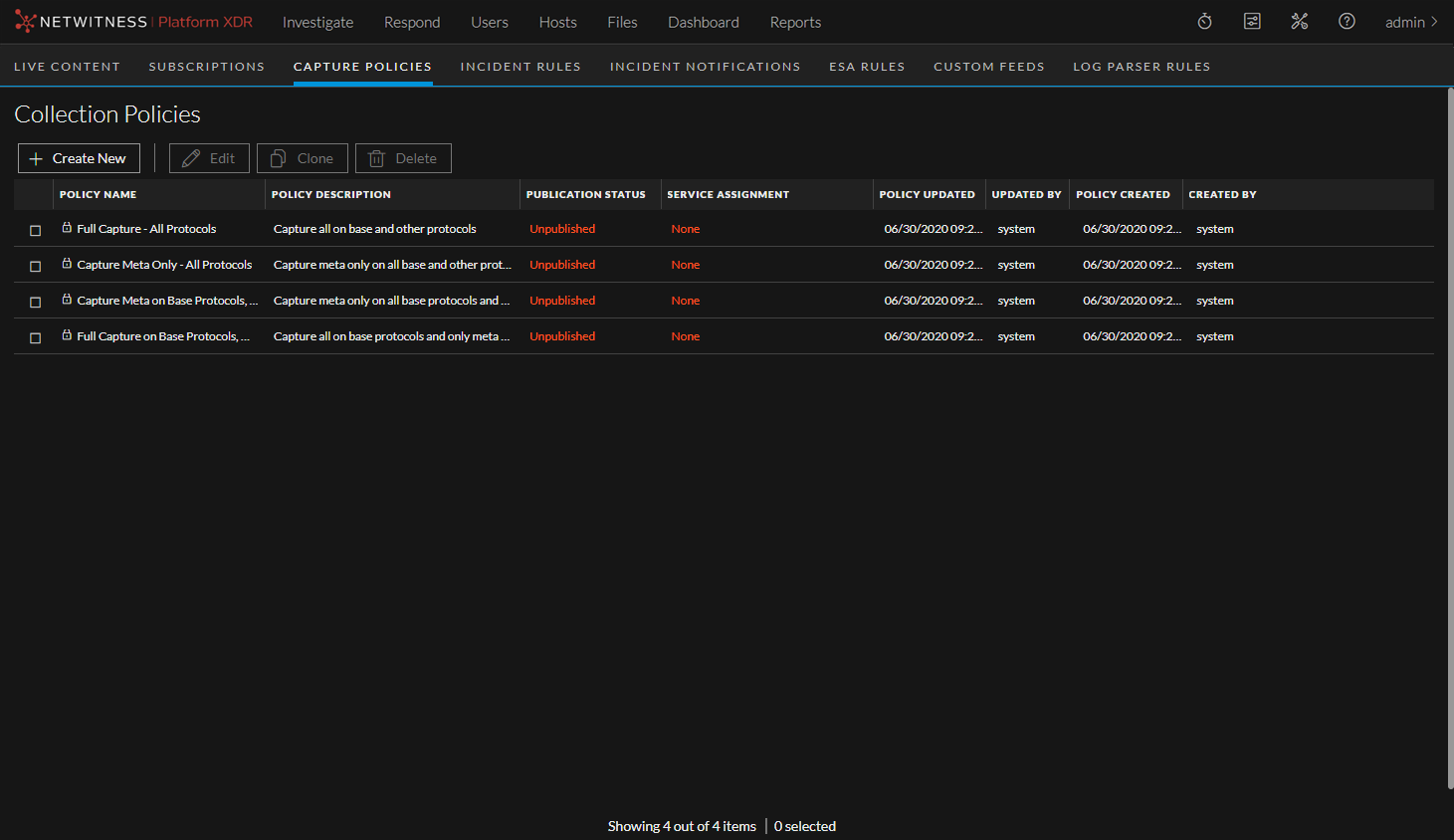Click the Edit pencil icon
Screen dimensions: 1454x840
189,157
